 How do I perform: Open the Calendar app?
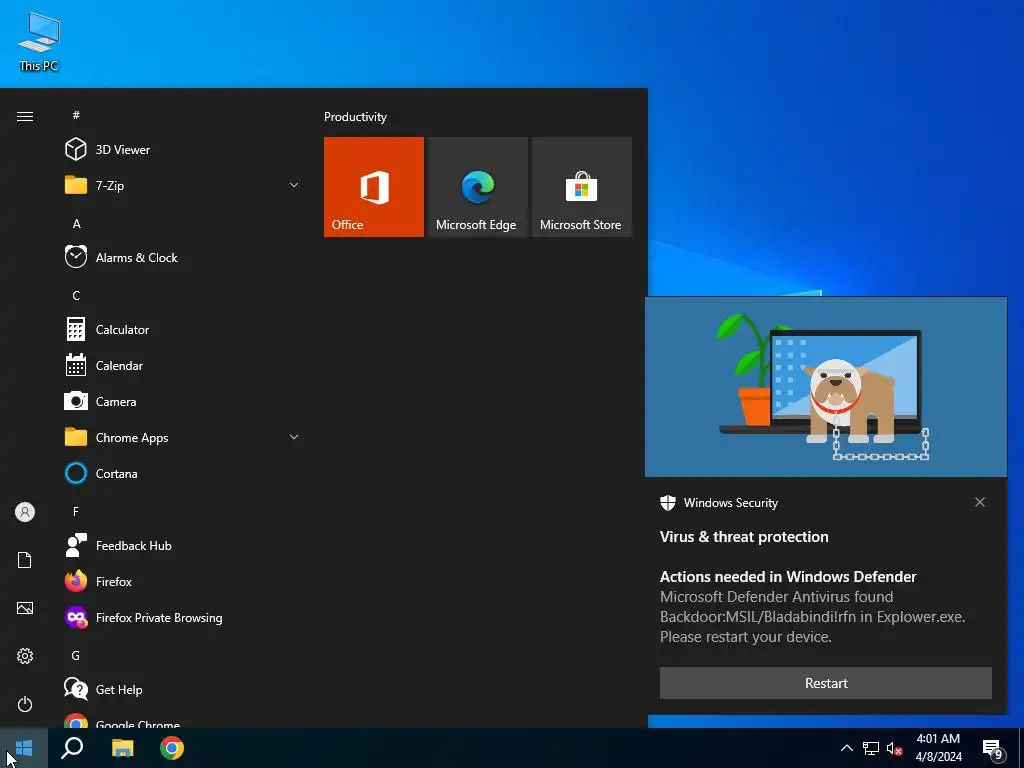pos(183,366)
